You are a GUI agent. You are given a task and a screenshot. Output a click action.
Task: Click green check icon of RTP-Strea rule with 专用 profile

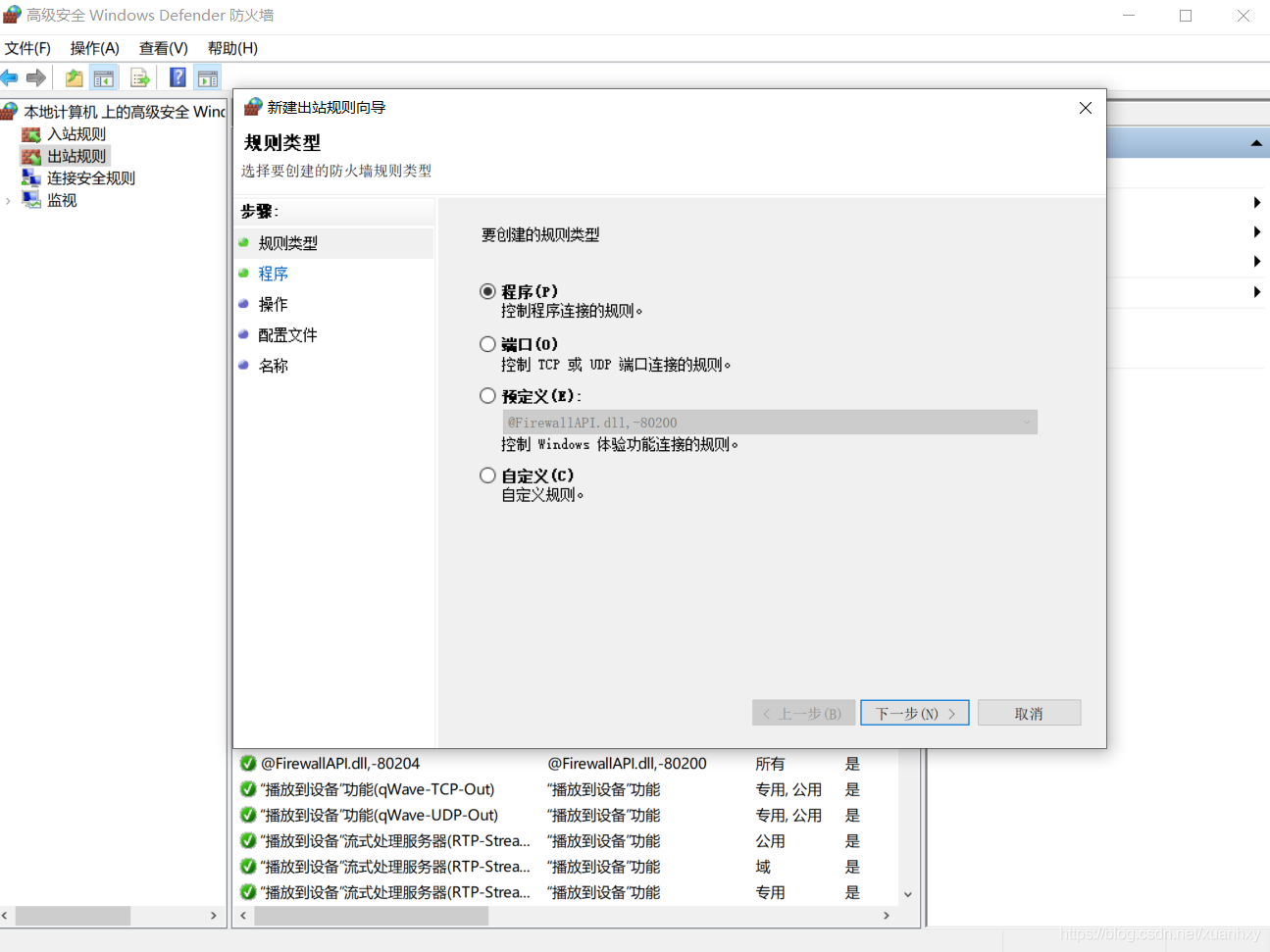tap(248, 892)
